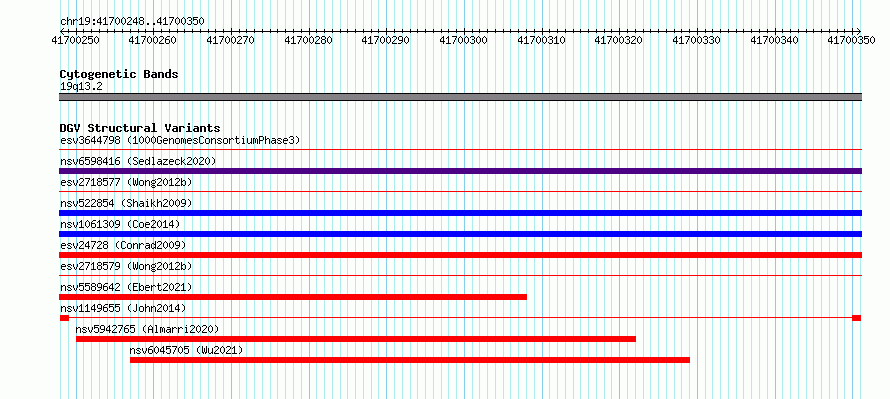Select ruler position 41700310
Screen dimensions: 890x399
pyautogui.click(x=541, y=40)
